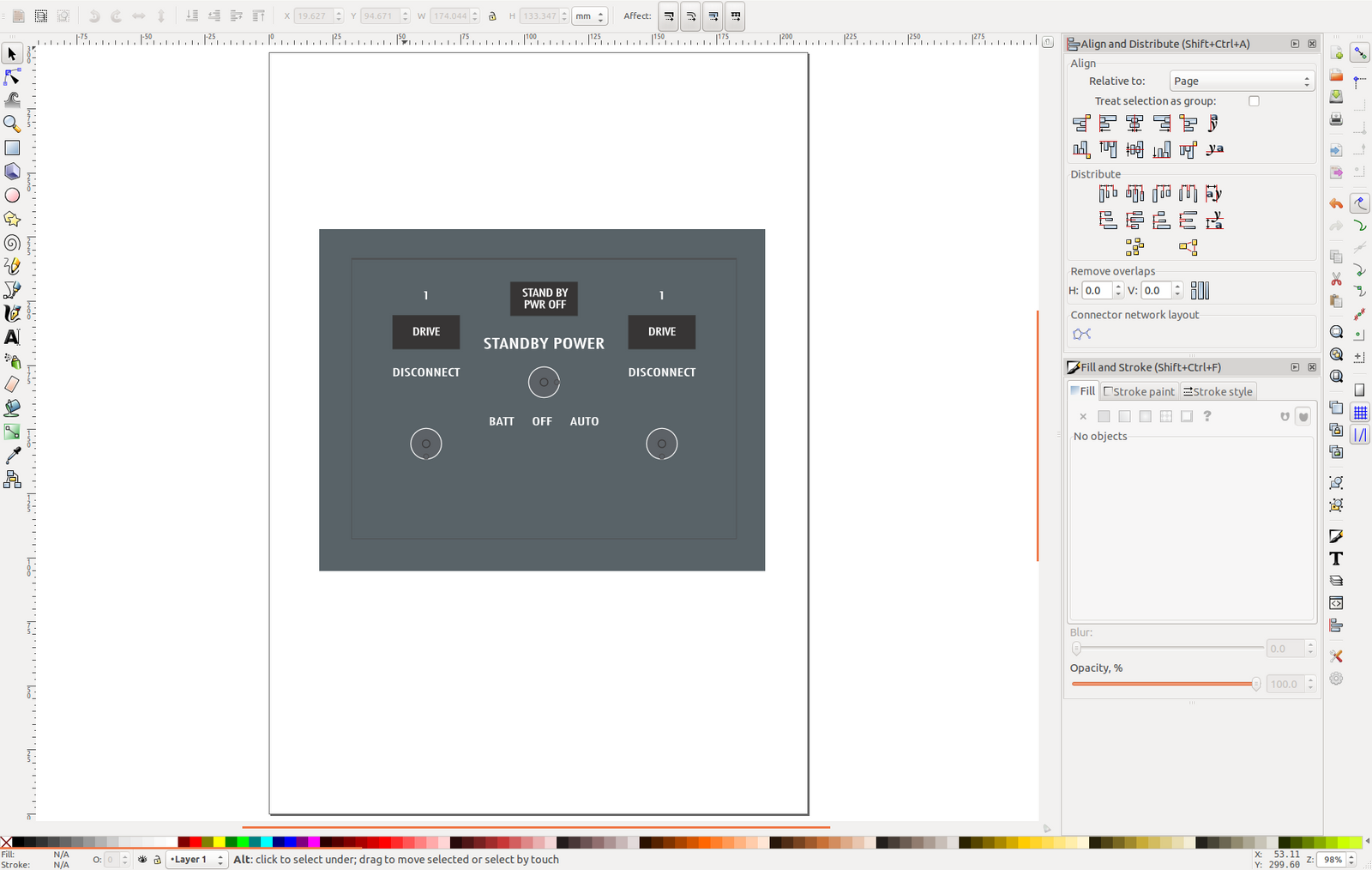The height and width of the screenshot is (870, 1372).
Task: Open the mm units dropdown
Action: click(589, 16)
